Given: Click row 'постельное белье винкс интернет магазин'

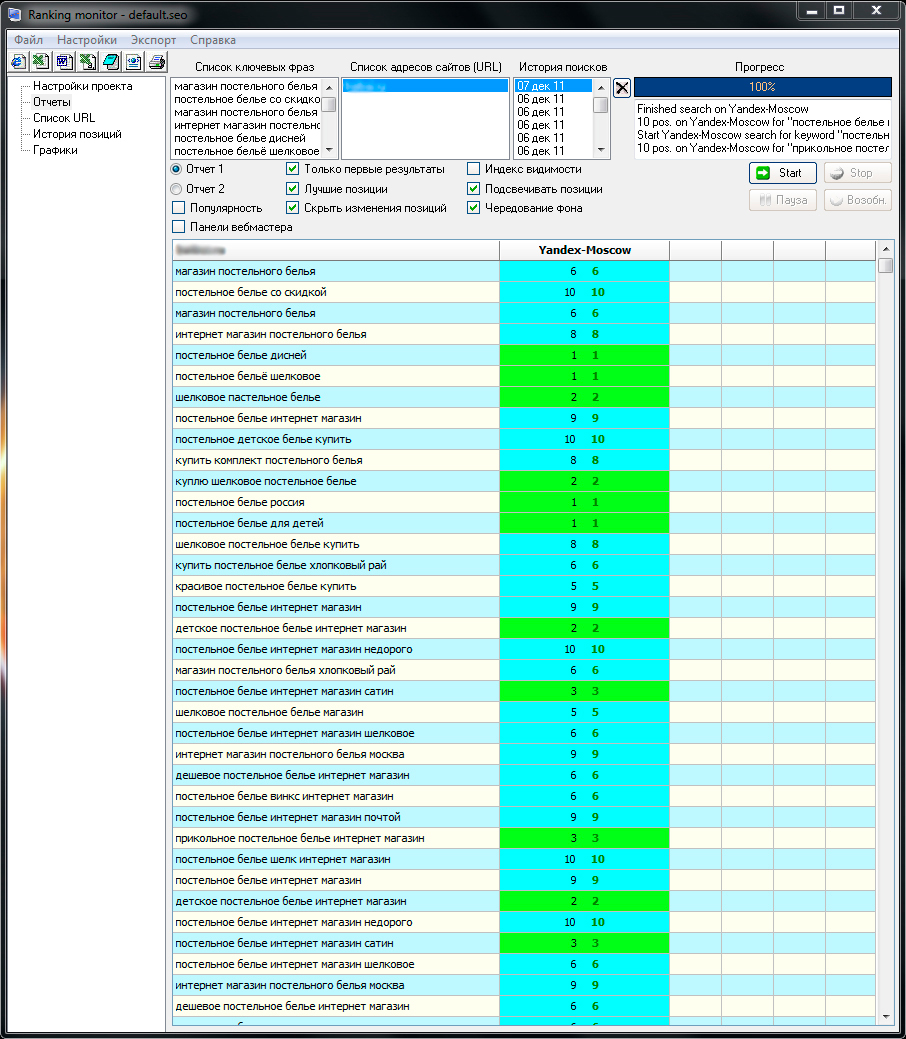Looking at the screenshot, I should click(524, 796).
